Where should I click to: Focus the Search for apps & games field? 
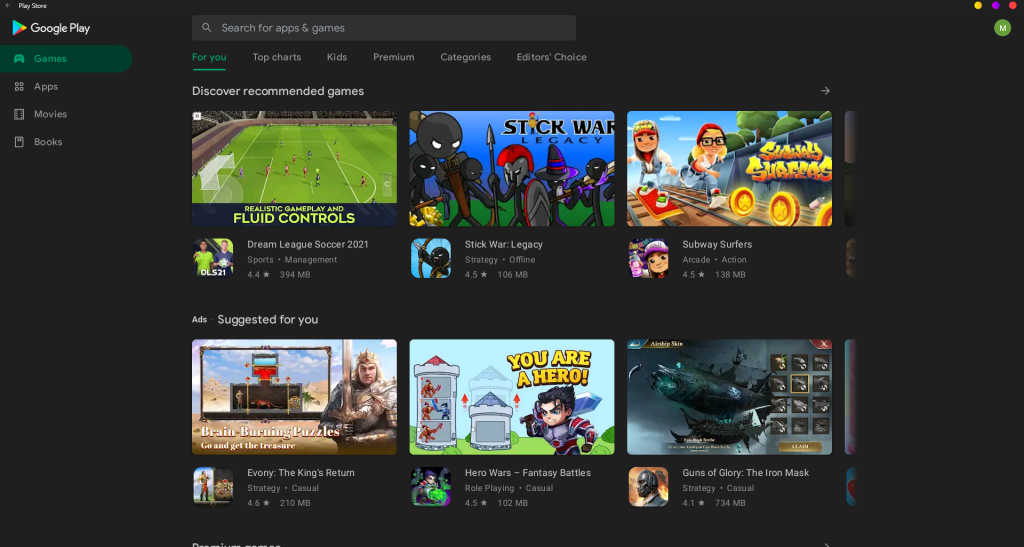pyautogui.click(x=384, y=28)
